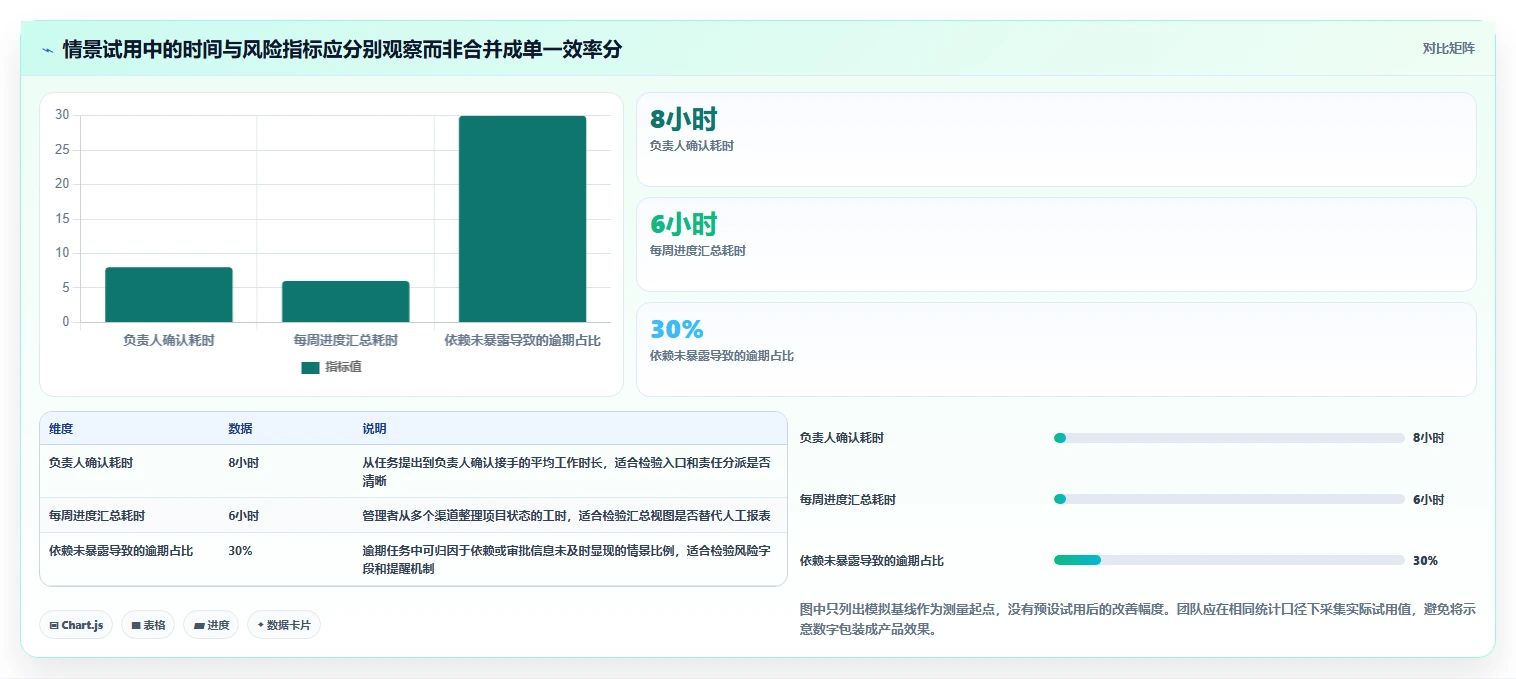This screenshot has height=679, width=1516.
Task: Click the 表格 tag chip
Action: (148, 625)
